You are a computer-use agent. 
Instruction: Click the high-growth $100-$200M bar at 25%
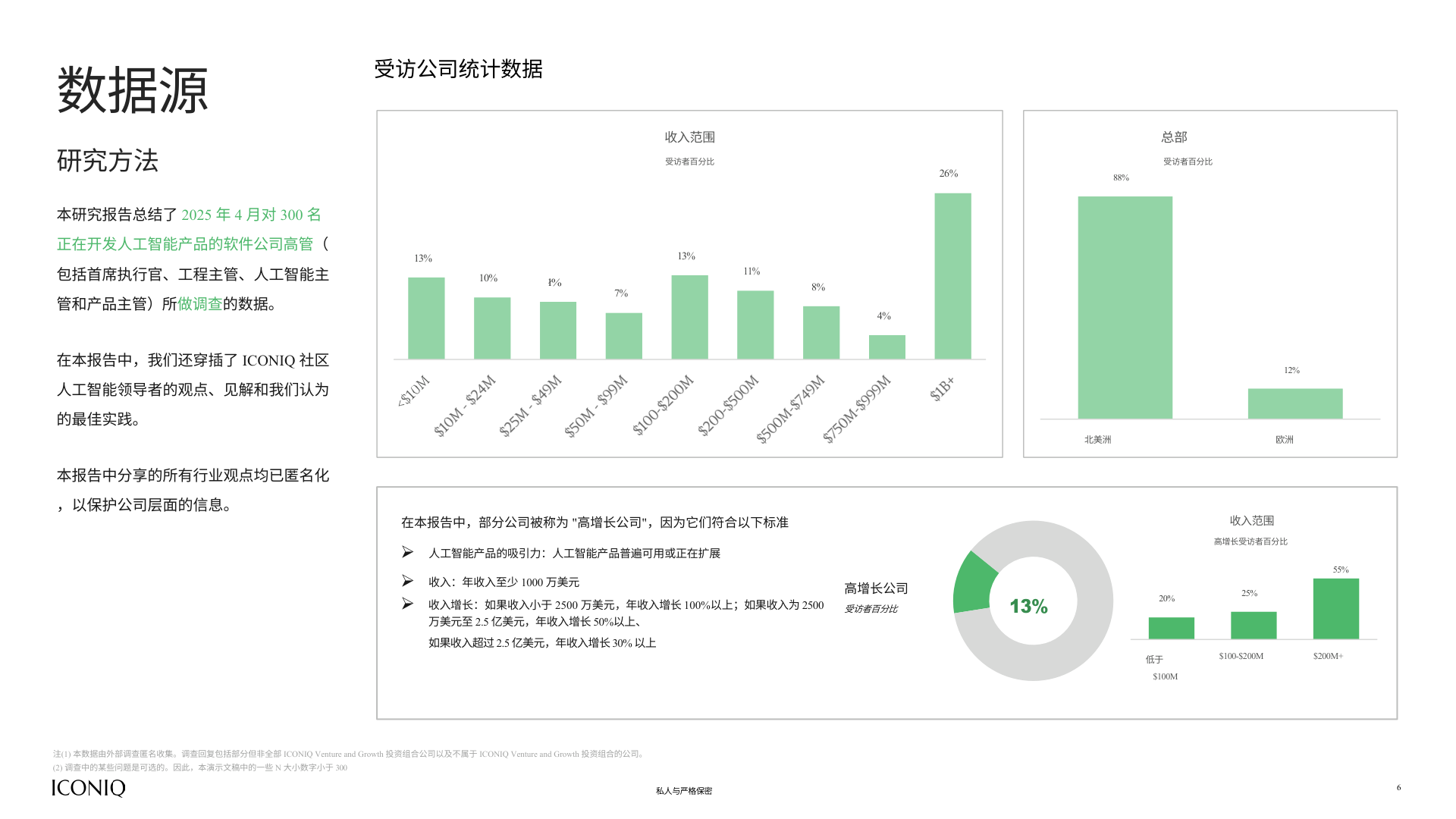[1254, 625]
